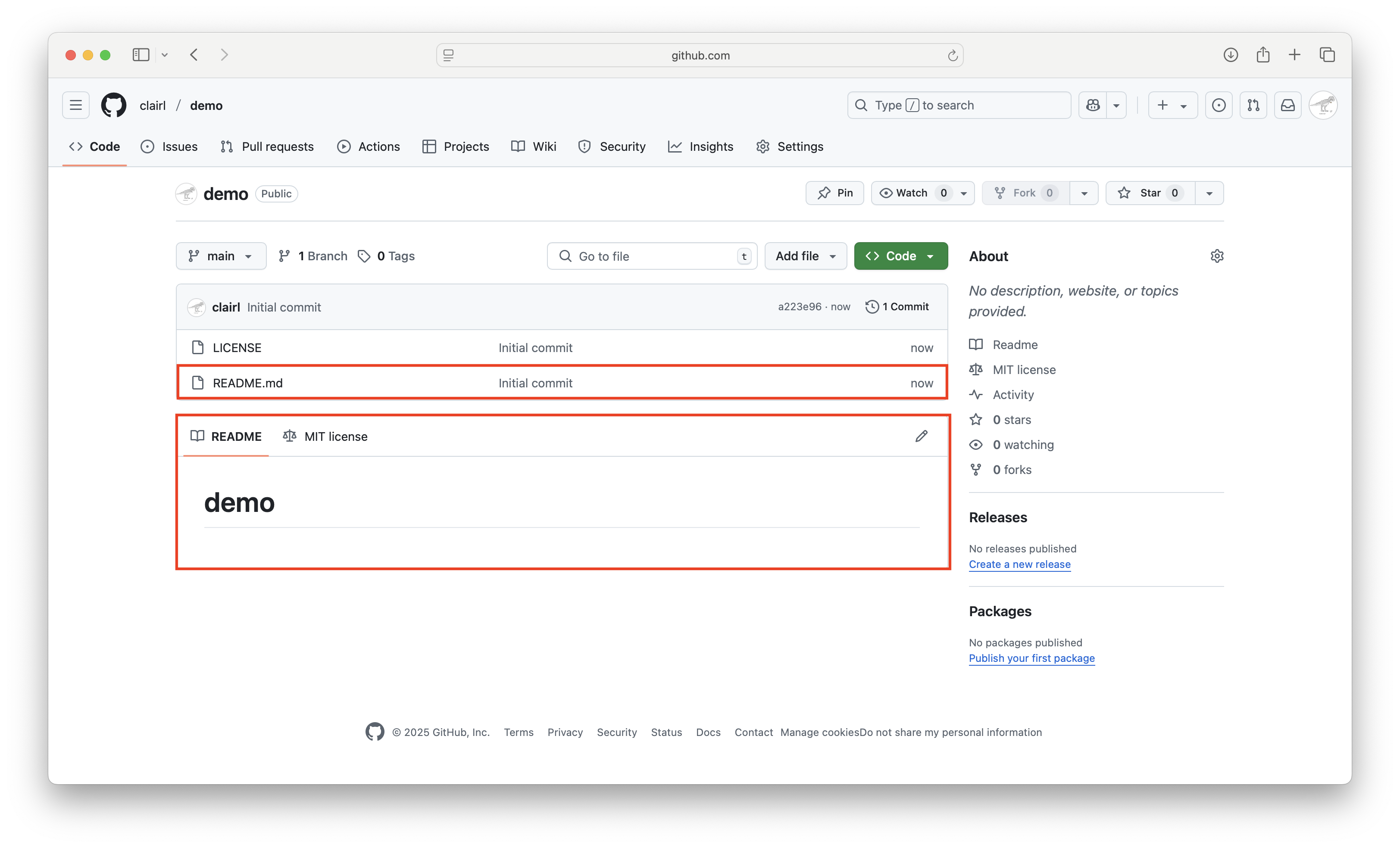The height and width of the screenshot is (848, 1400).
Task: Open the Copilot chat icon
Action: click(x=1093, y=105)
